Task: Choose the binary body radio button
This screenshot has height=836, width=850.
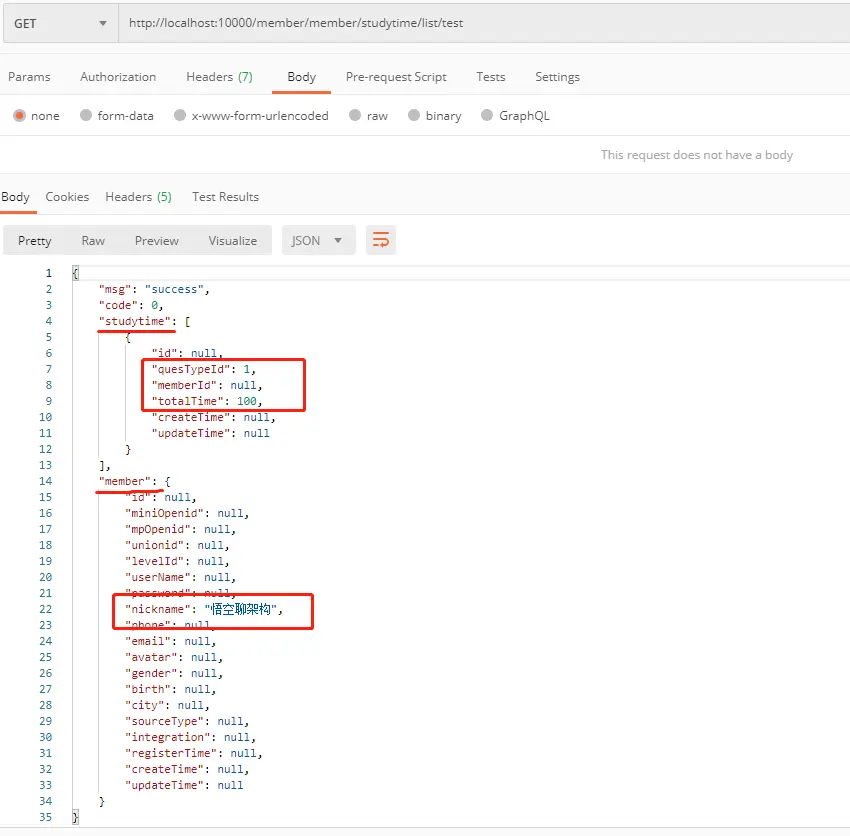Action: (x=414, y=115)
